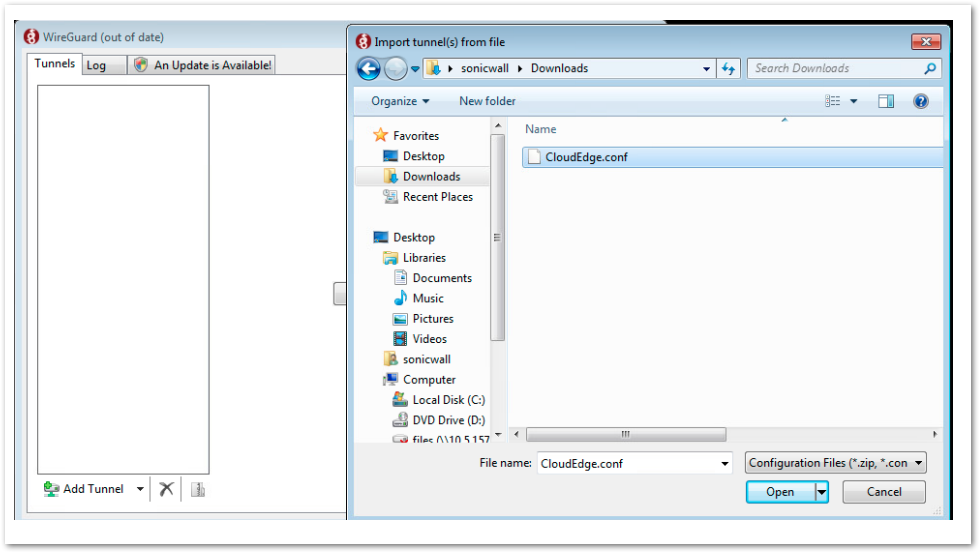Switch to the Log tab
The width and height of the screenshot is (980, 553).
(96, 65)
